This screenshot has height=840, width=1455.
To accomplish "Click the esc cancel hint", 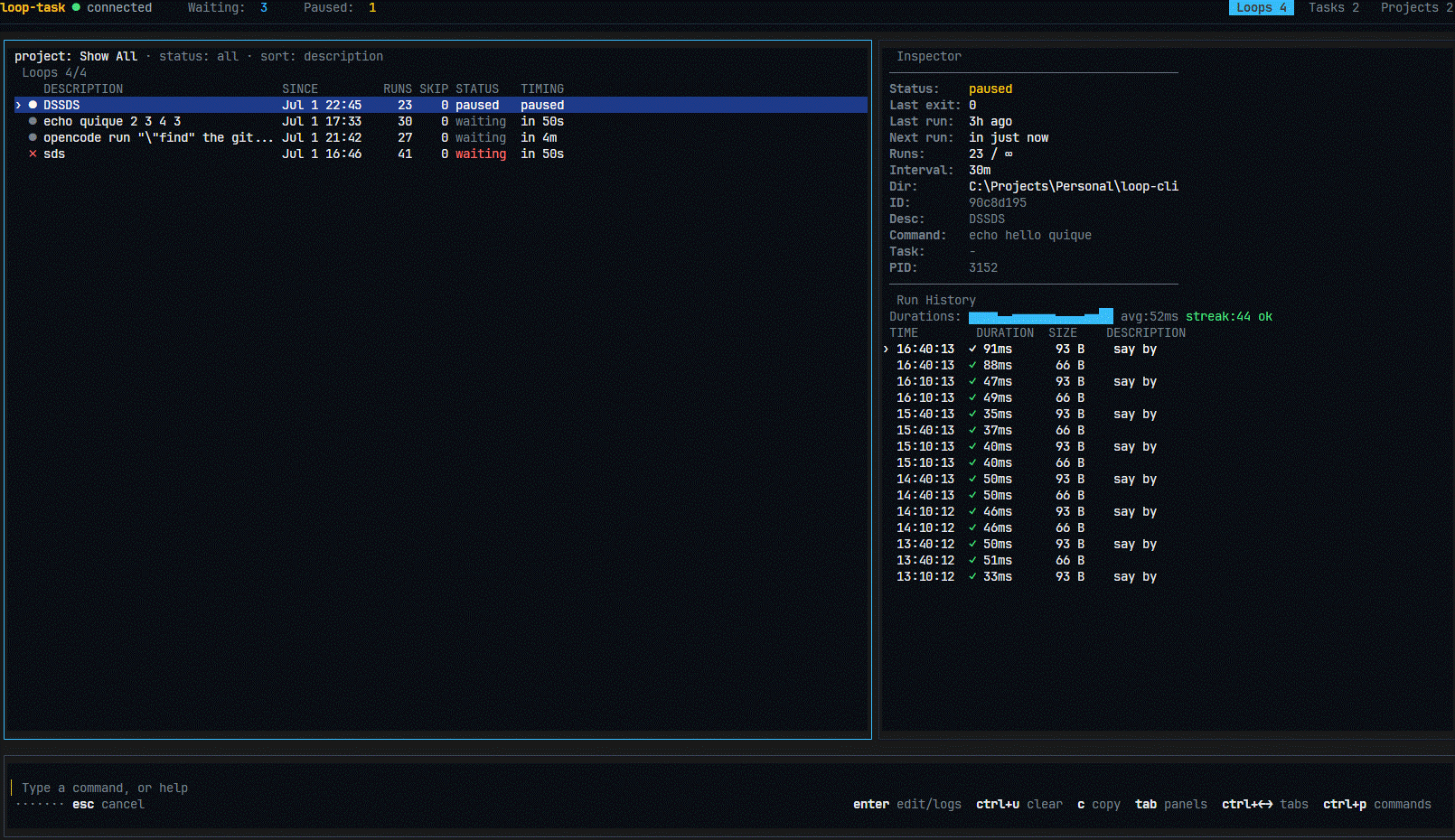I will point(108,804).
